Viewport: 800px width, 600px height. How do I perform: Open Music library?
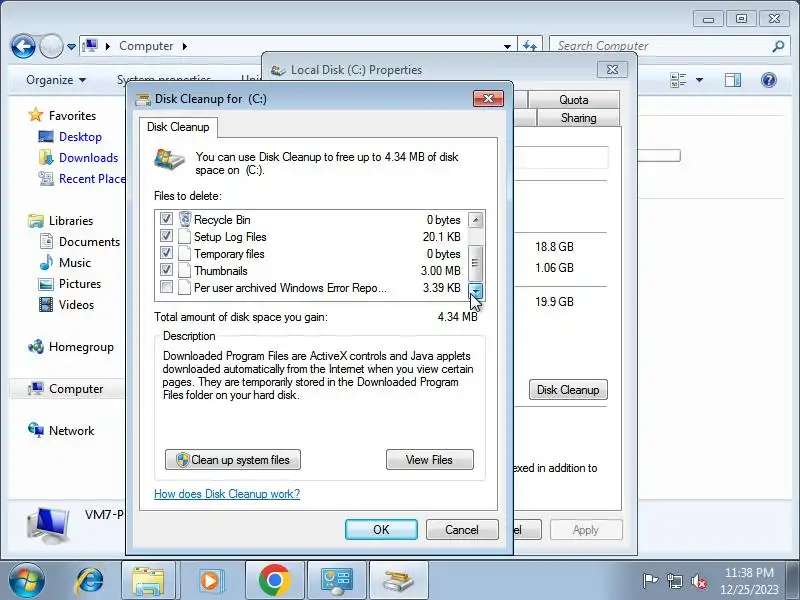point(74,262)
